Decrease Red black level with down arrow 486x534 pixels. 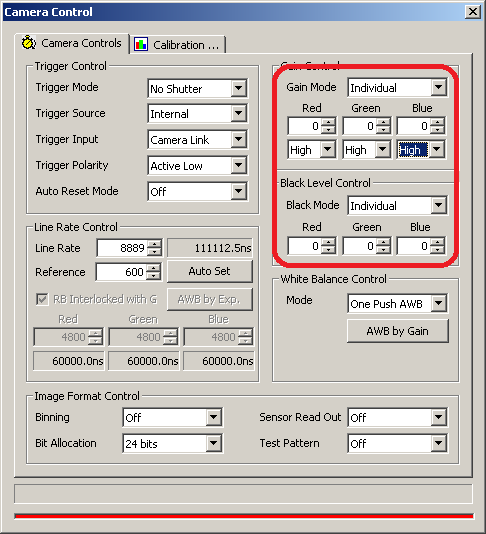(x=328, y=250)
